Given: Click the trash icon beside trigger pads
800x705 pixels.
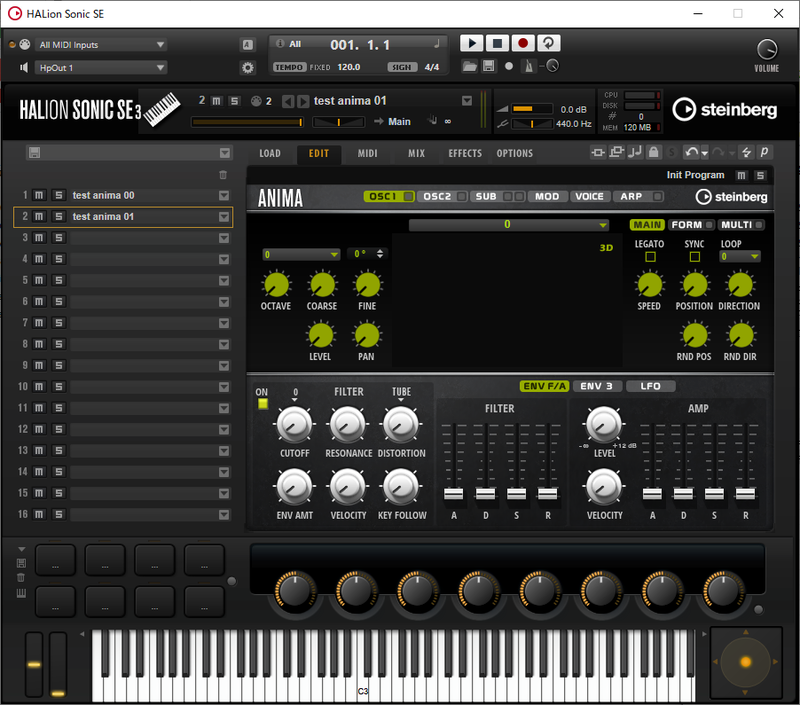Looking at the screenshot, I should click(x=21, y=577).
